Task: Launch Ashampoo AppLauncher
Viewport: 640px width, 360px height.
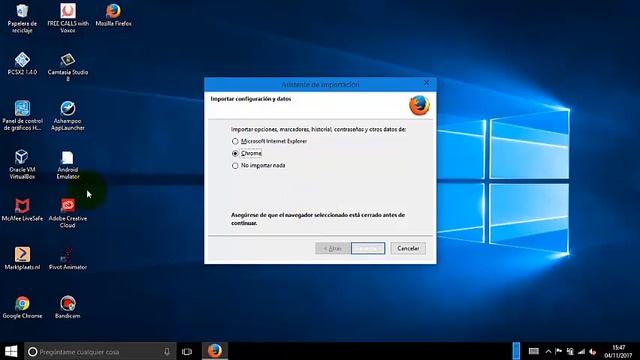Action: tap(68, 116)
